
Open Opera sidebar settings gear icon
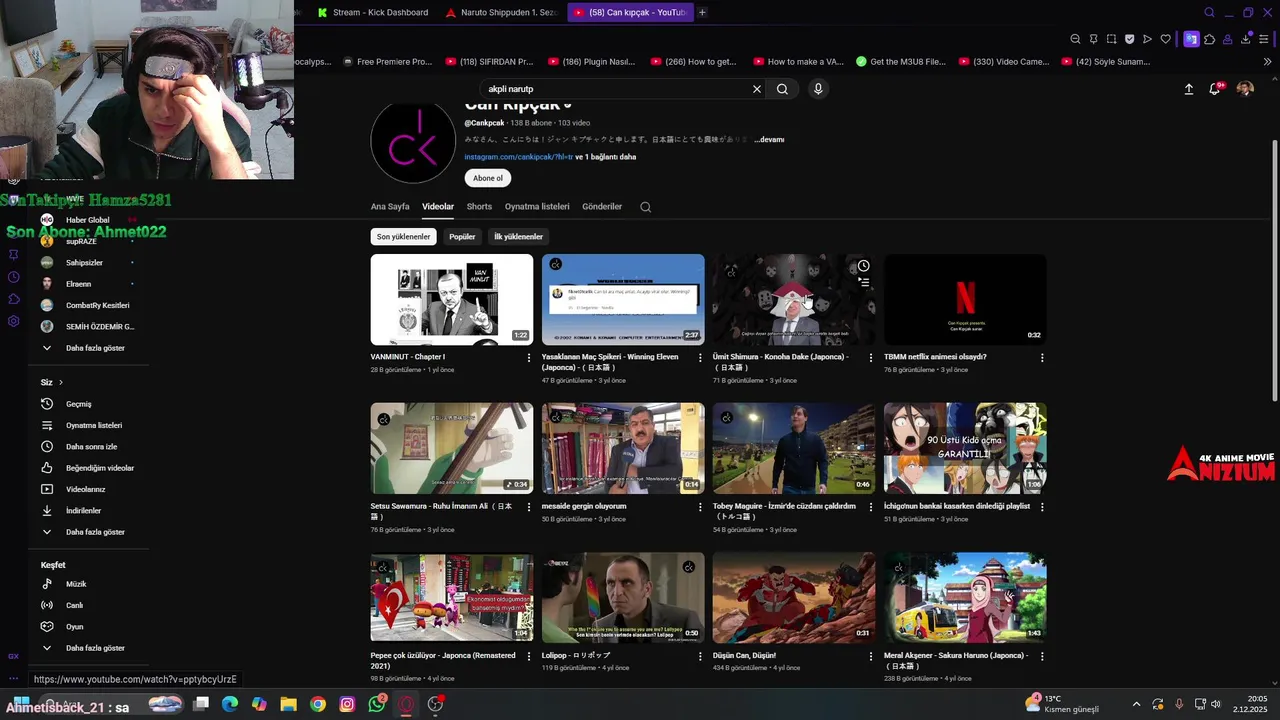[13, 321]
